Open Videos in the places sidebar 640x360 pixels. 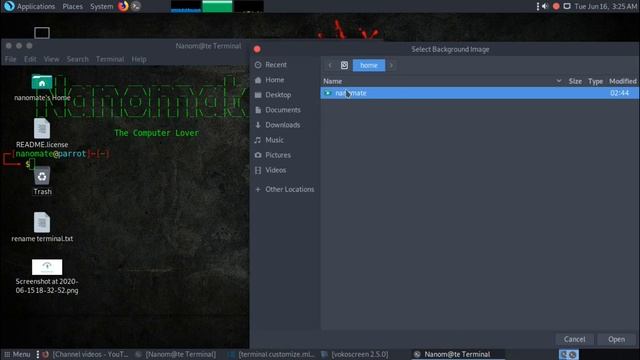point(271,170)
